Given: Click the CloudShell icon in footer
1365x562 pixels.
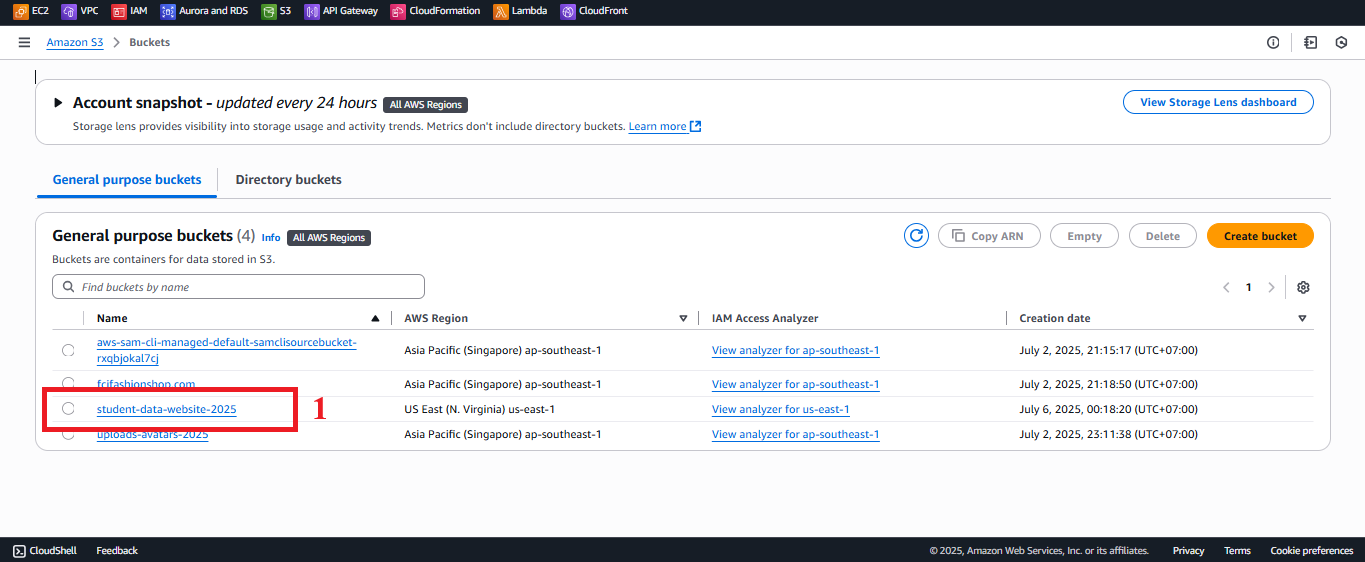Looking at the screenshot, I should 20,550.
